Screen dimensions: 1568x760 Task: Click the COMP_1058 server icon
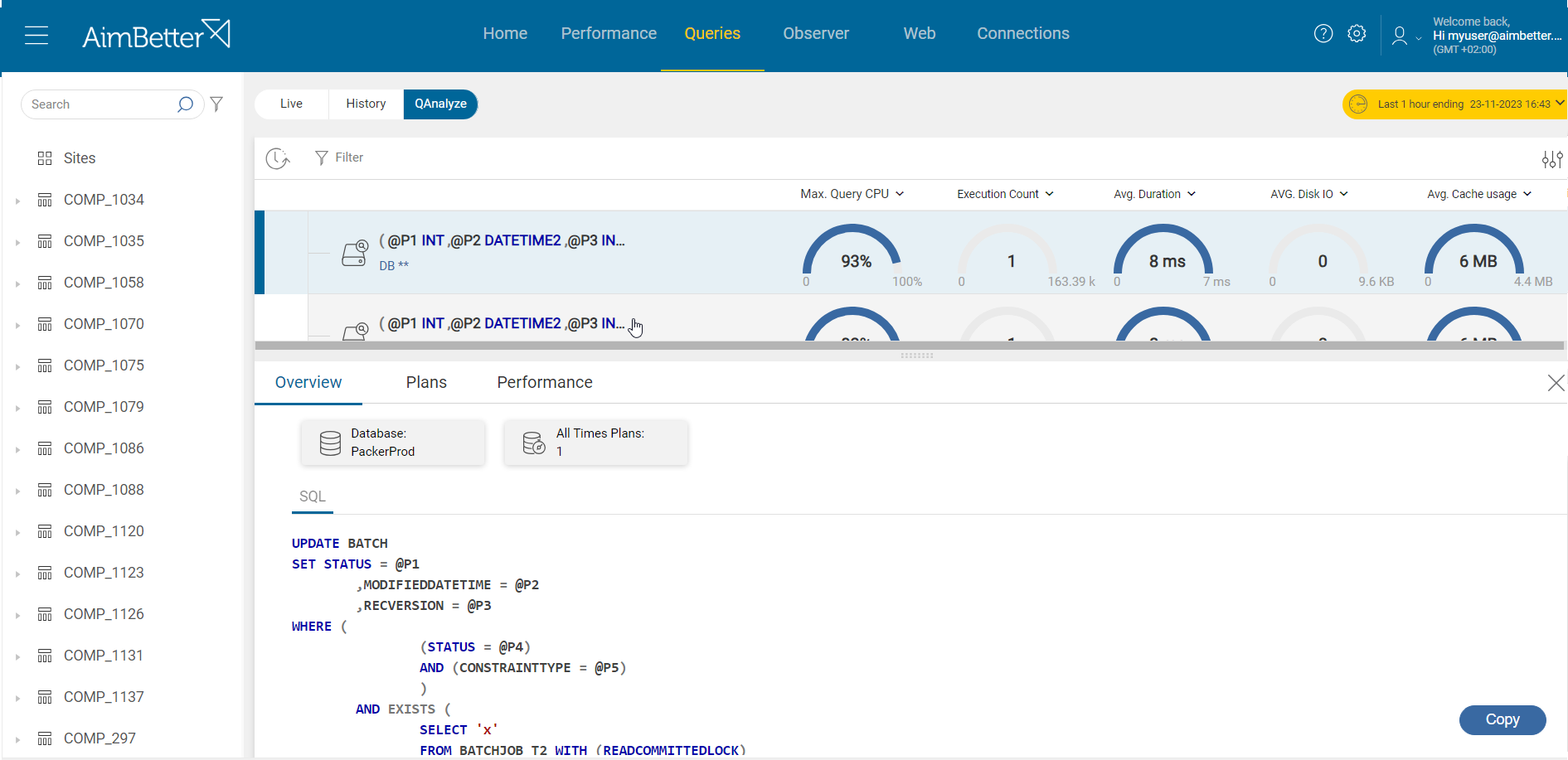pyautogui.click(x=45, y=283)
